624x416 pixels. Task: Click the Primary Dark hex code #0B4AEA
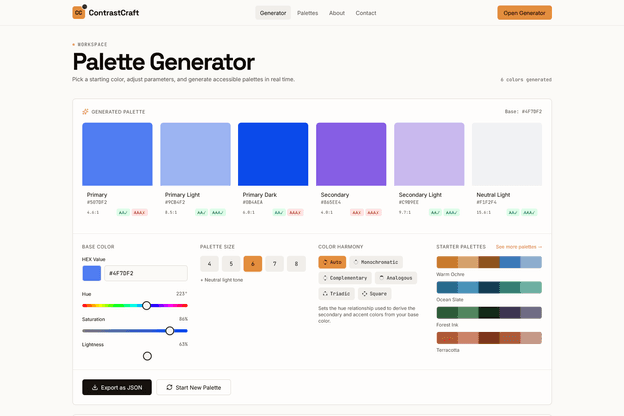pyautogui.click(x=253, y=202)
